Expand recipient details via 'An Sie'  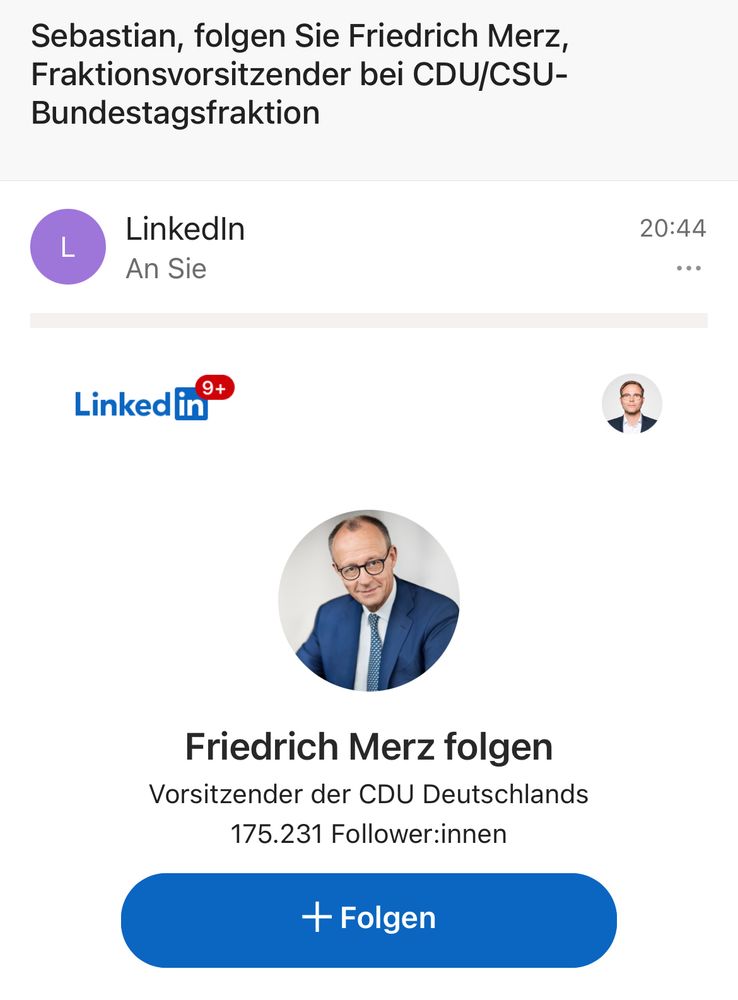tap(166, 268)
